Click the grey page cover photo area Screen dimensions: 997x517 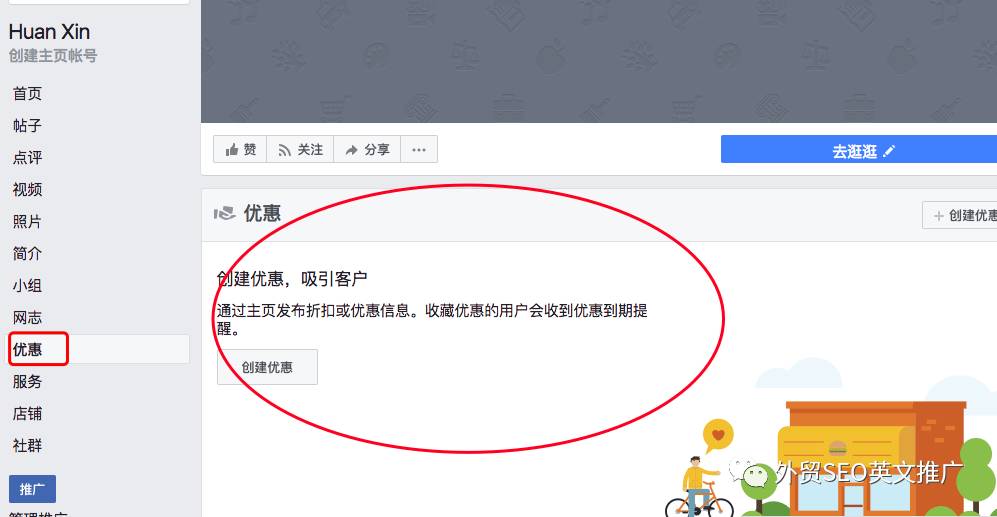(x=599, y=61)
